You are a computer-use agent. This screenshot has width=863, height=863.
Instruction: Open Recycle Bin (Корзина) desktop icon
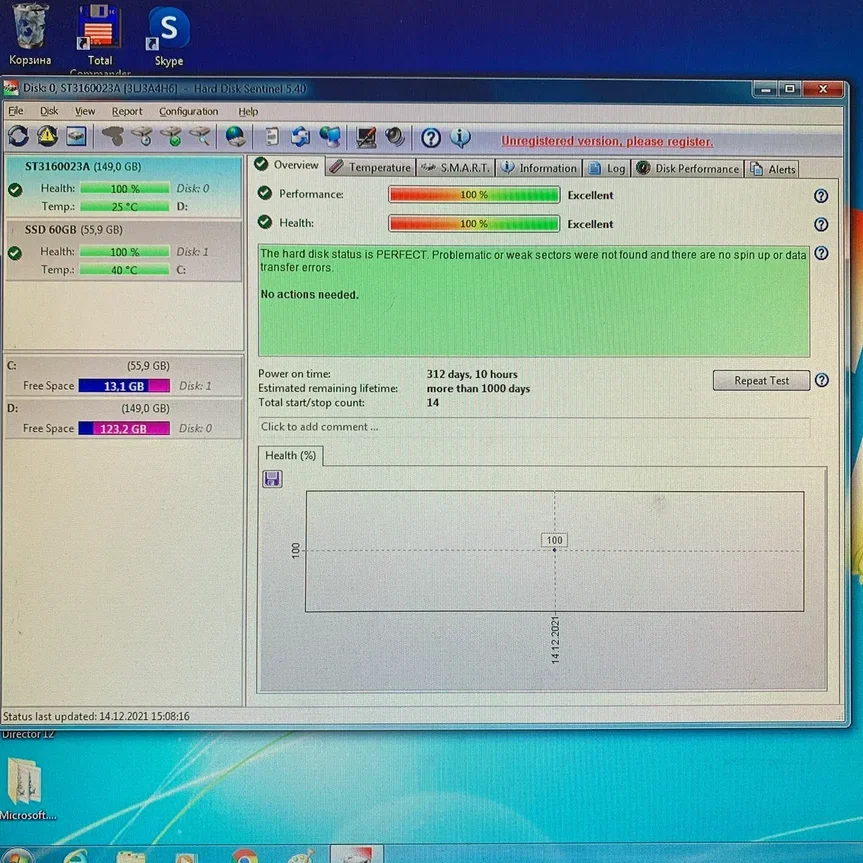[x=30, y=34]
